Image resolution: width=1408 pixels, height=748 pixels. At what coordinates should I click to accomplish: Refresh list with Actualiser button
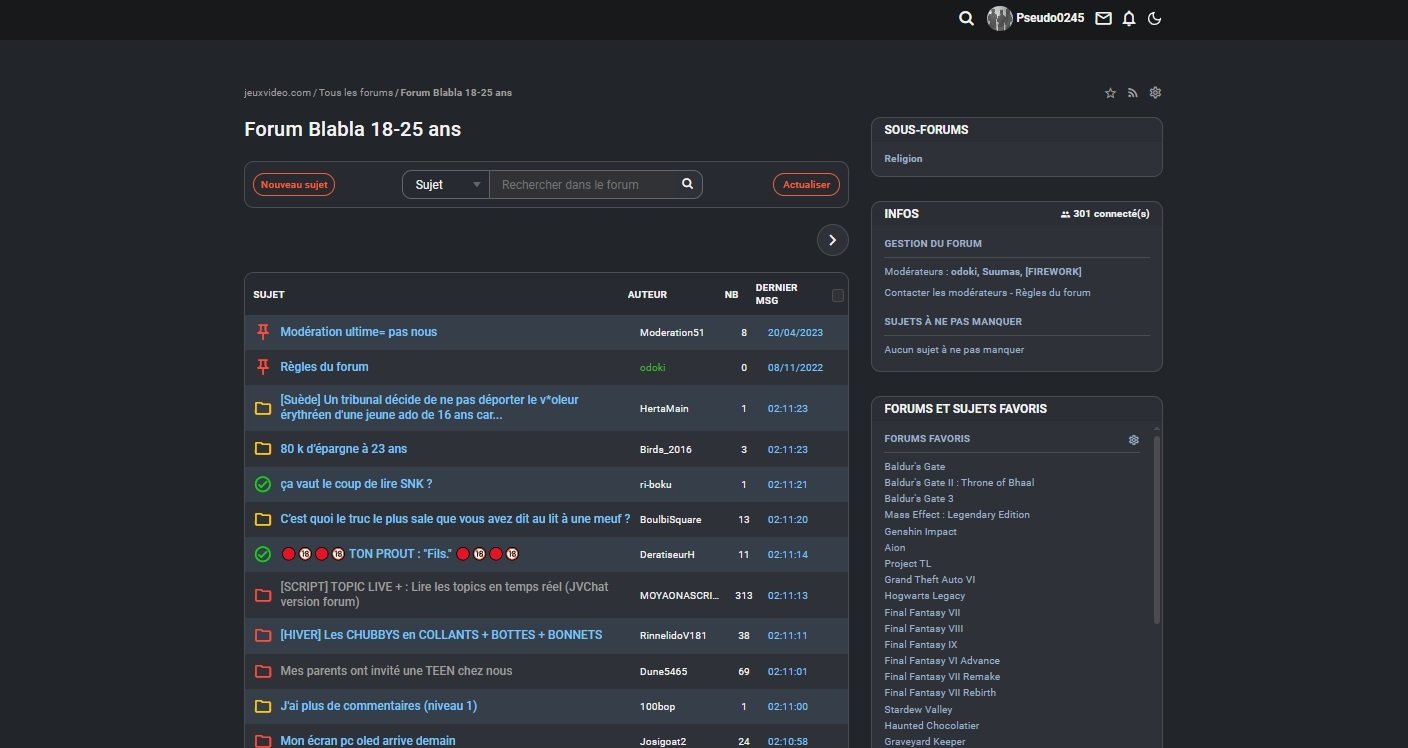coord(806,185)
